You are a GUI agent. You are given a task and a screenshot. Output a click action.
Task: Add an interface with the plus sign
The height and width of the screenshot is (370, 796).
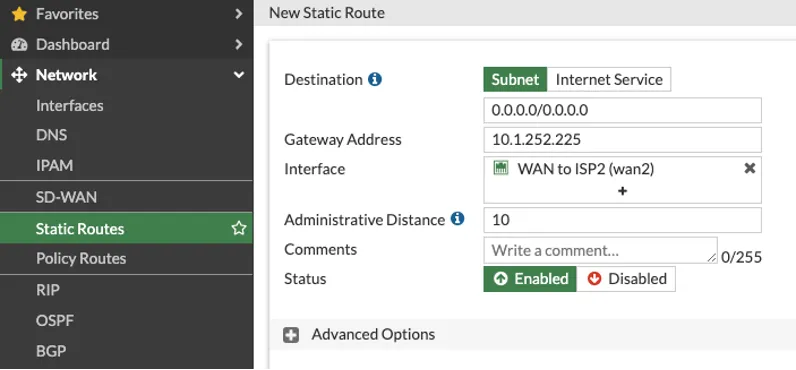point(622,191)
